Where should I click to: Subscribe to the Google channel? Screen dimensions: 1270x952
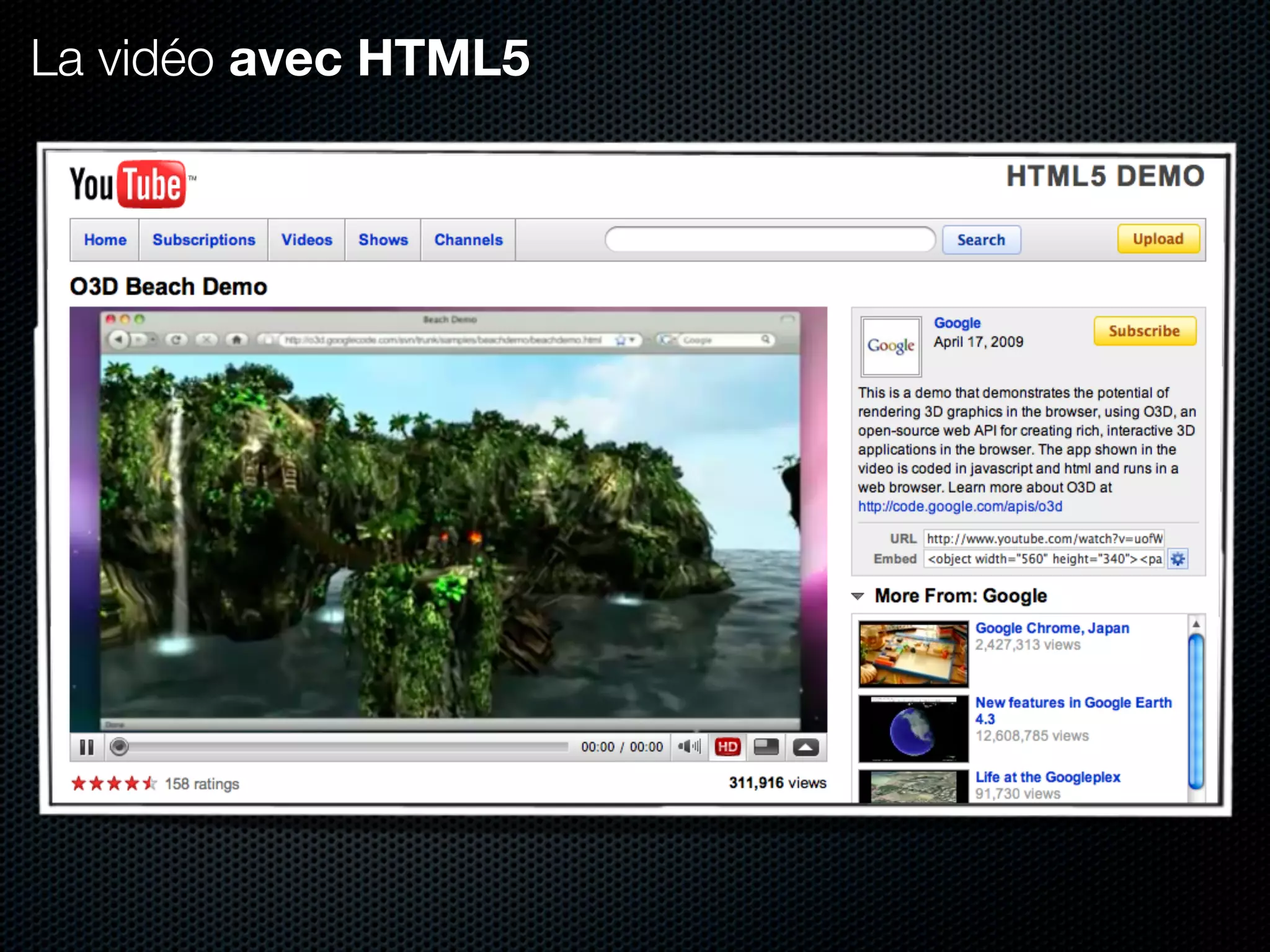tap(1144, 331)
